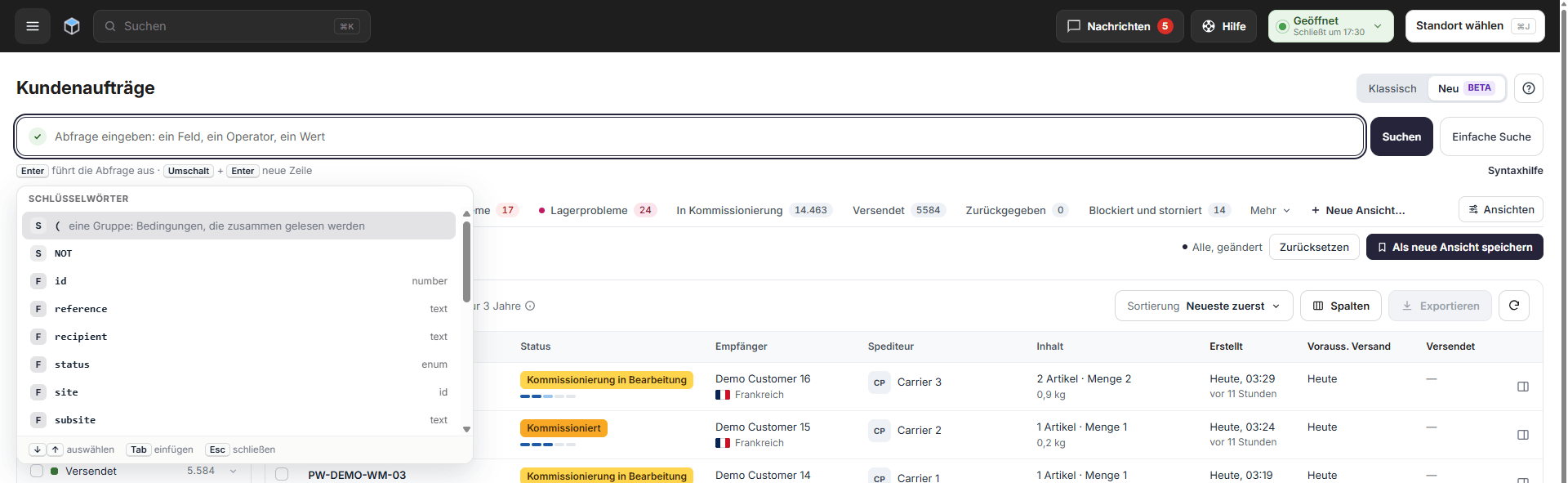Click the dark Suchen button
This screenshot has width=1568, height=483.
click(1401, 136)
